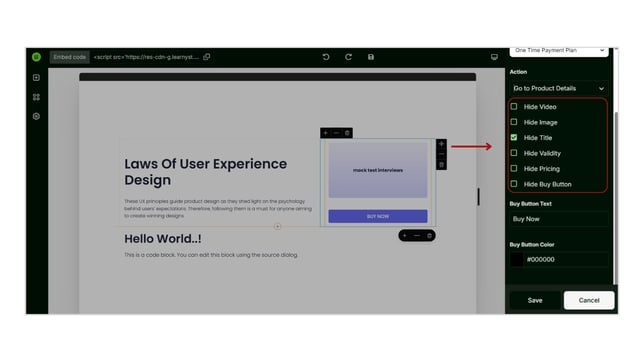Viewport: 644px width, 362px height.
Task: Click the BUY NOW button in preview
Action: coord(378,216)
